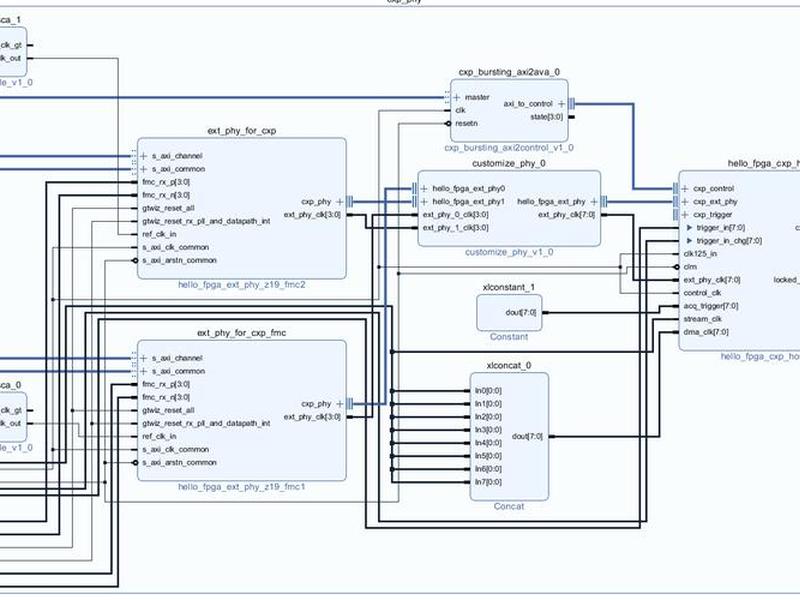Click the customize_phy_v1_0 label

click(x=509, y=252)
